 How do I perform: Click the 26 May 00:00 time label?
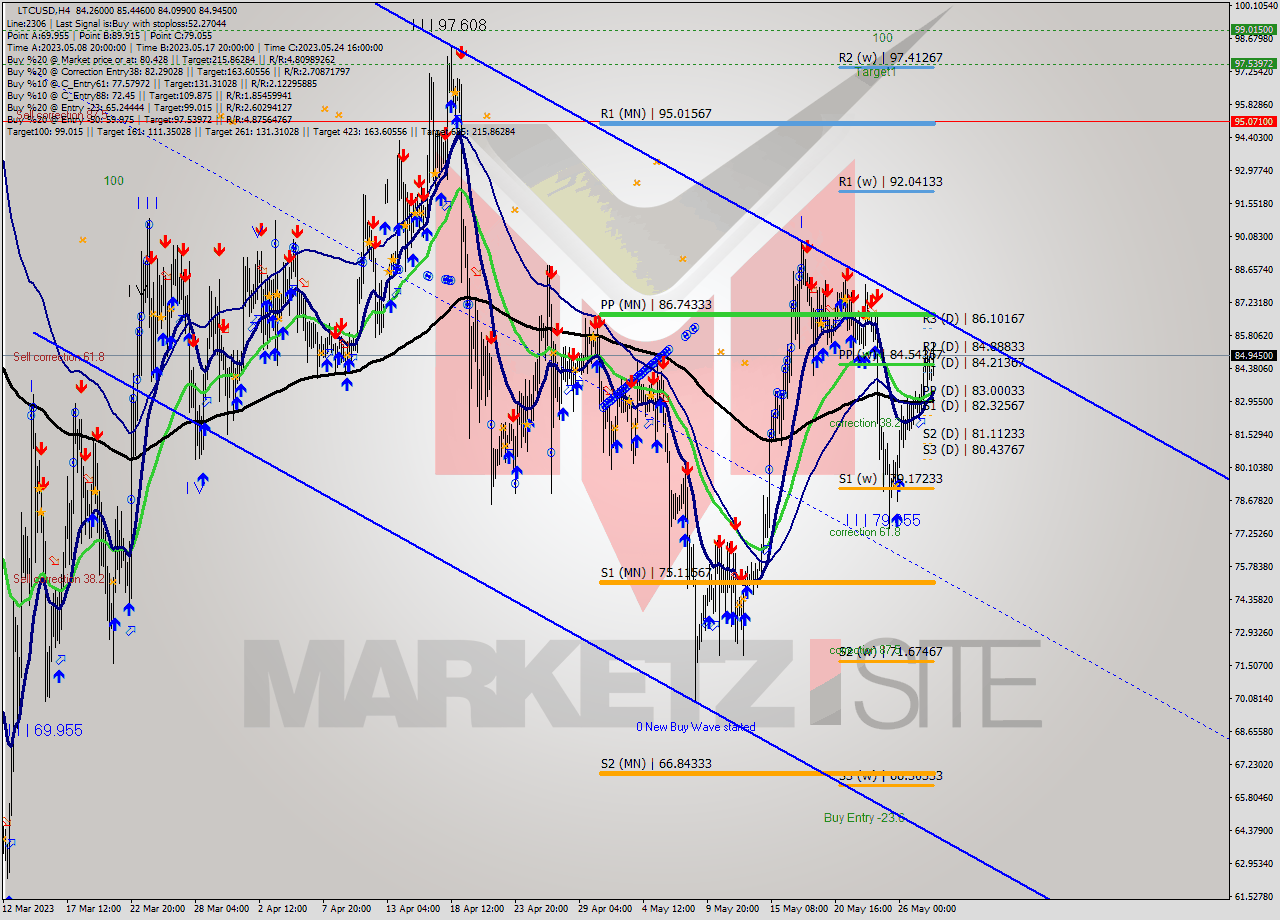926,909
